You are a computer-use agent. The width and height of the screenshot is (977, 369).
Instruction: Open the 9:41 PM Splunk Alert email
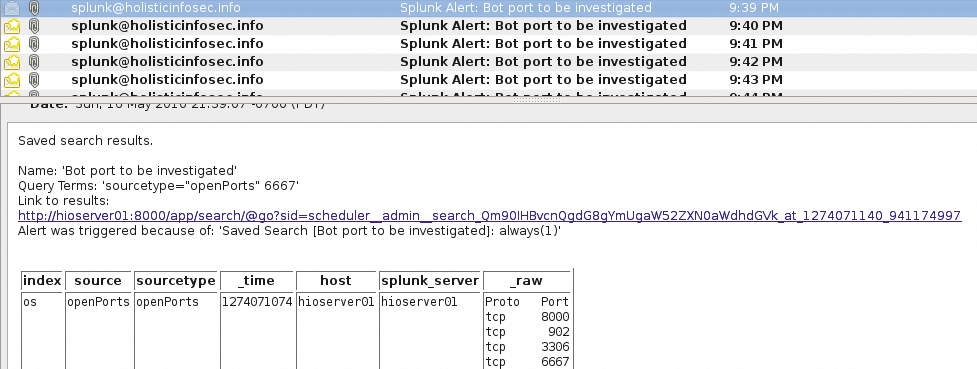488,44
